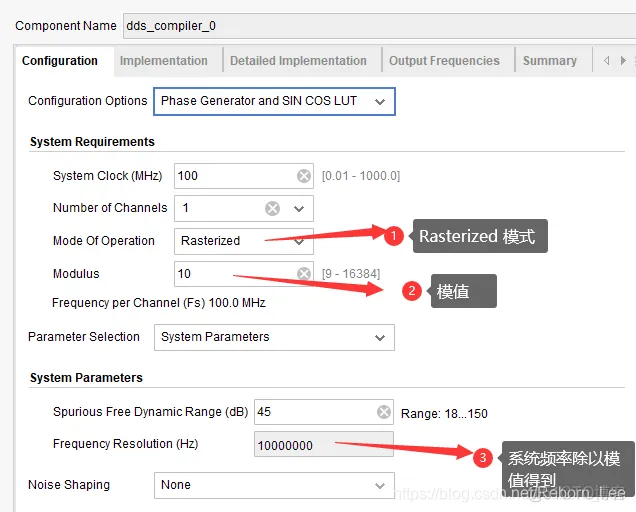
Task: Click the Modulus input field
Action: [x=244, y=273]
